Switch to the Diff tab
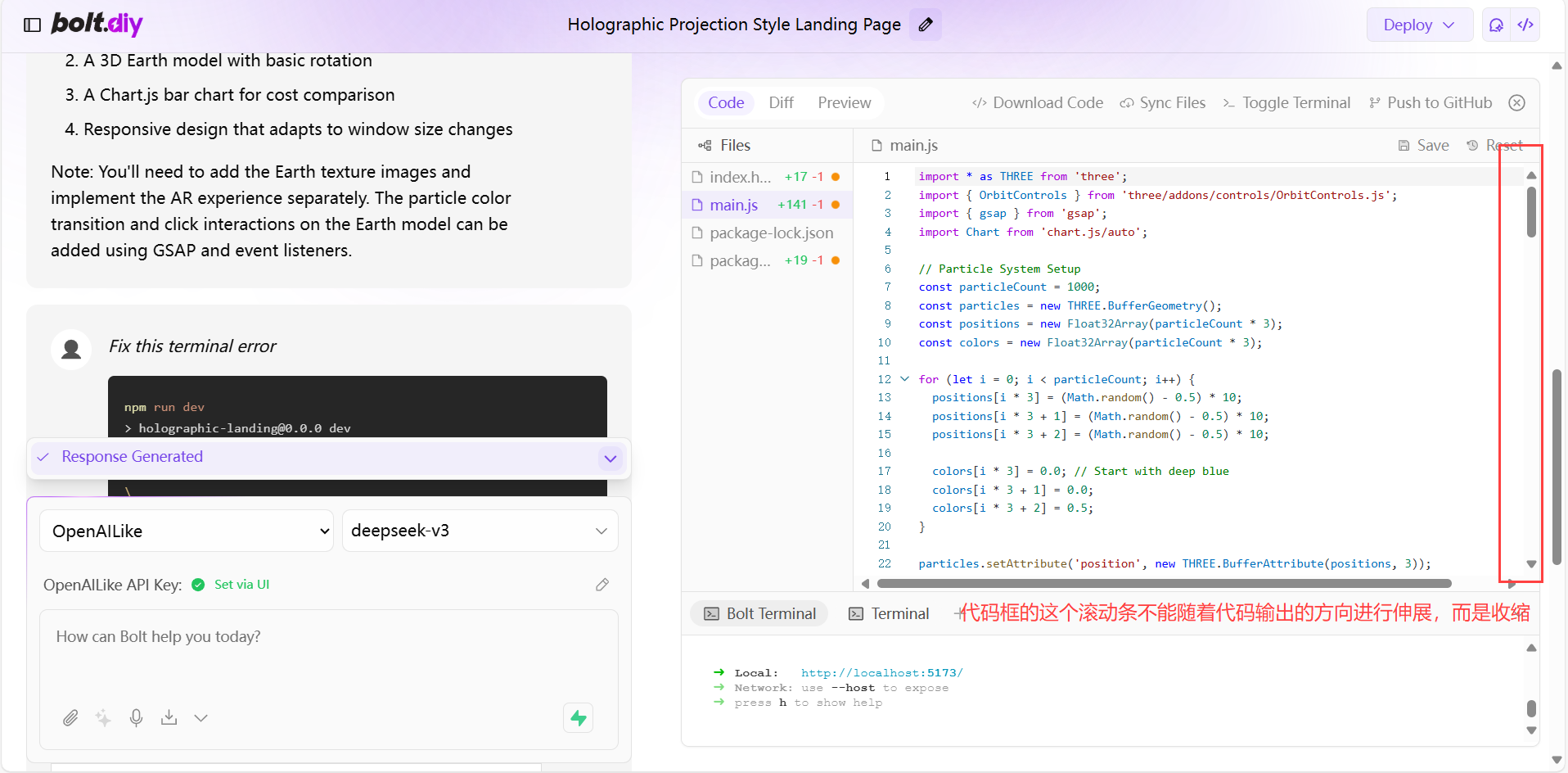Screen dimensions: 1568x773 (x=781, y=103)
